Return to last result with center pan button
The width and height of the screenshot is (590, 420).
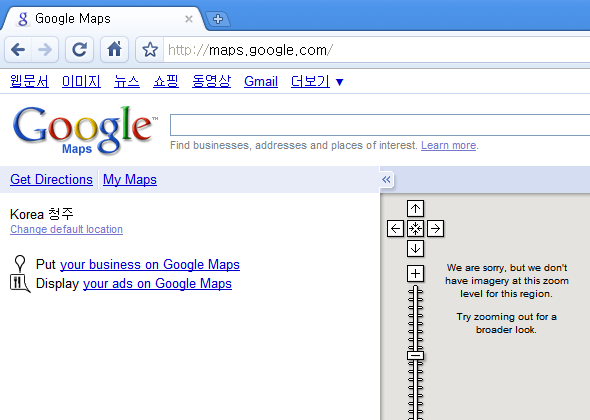415,228
